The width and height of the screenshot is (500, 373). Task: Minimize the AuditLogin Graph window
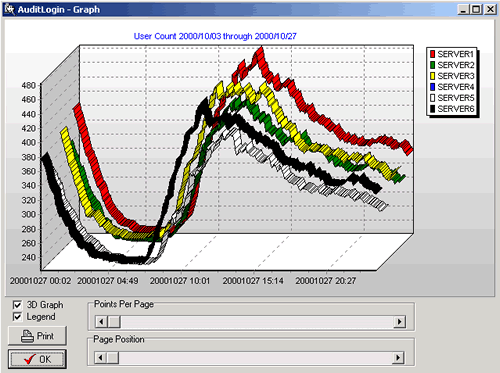(463, 9)
